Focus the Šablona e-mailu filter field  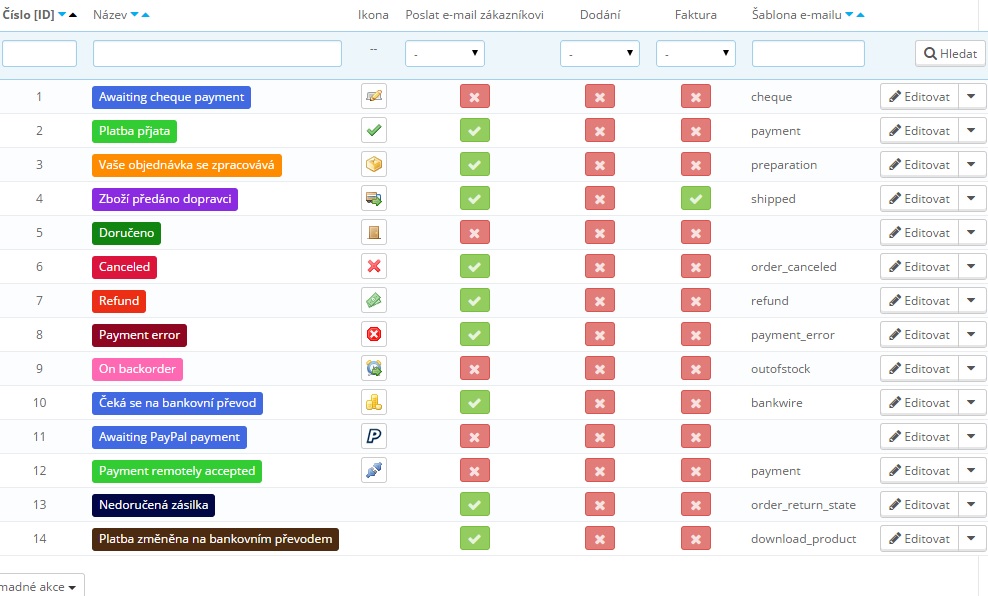(x=808, y=54)
